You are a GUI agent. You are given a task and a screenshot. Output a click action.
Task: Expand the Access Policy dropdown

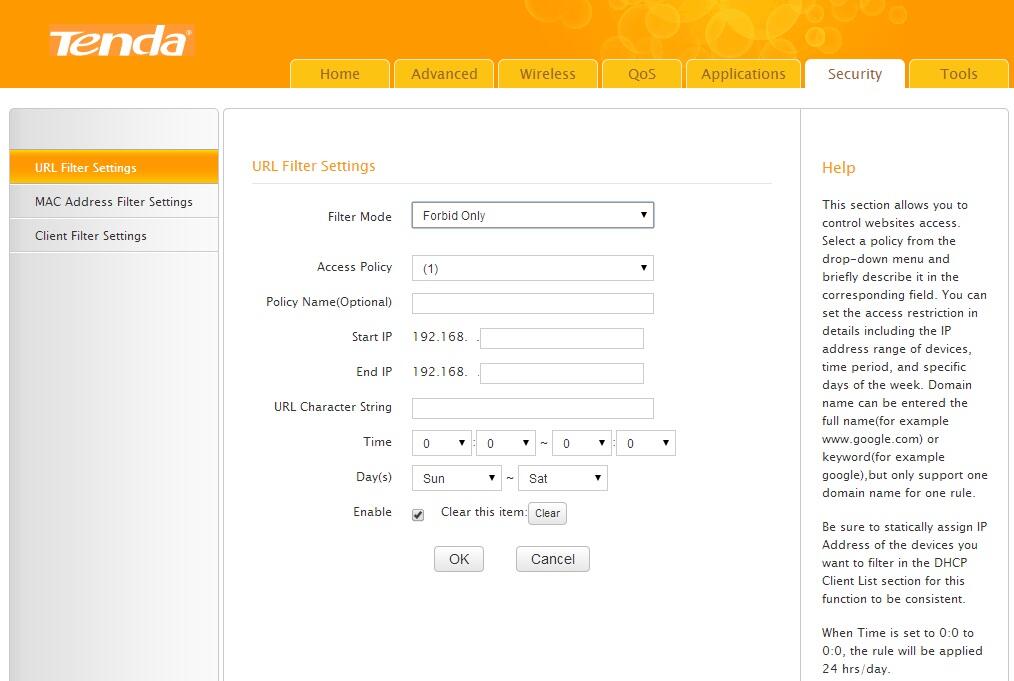click(x=532, y=268)
